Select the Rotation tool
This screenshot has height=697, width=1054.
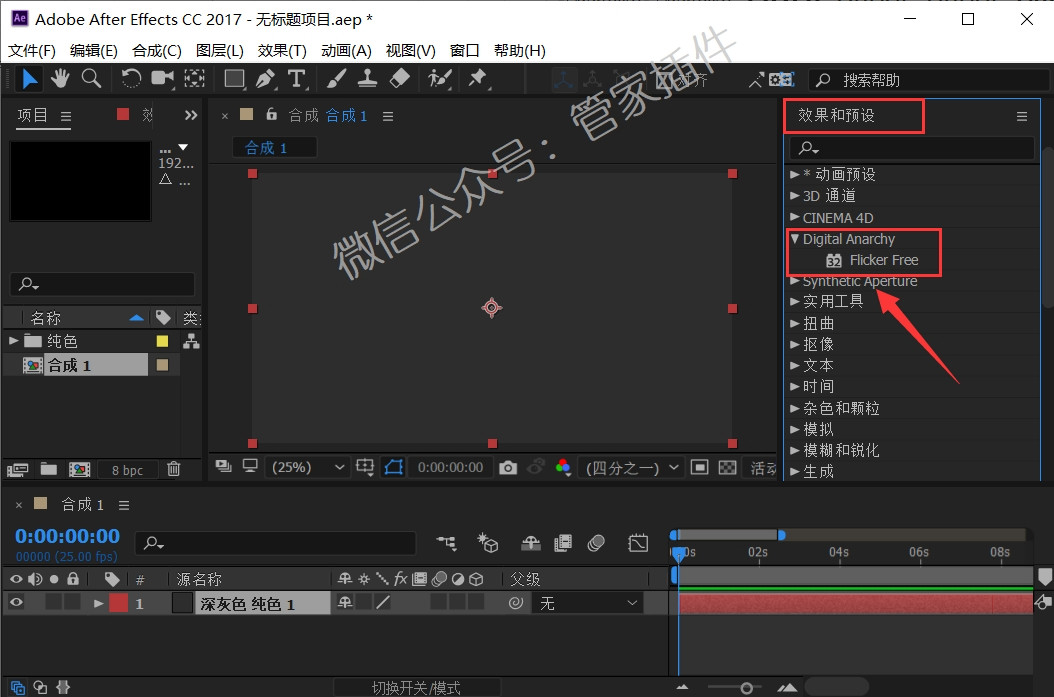click(x=130, y=79)
